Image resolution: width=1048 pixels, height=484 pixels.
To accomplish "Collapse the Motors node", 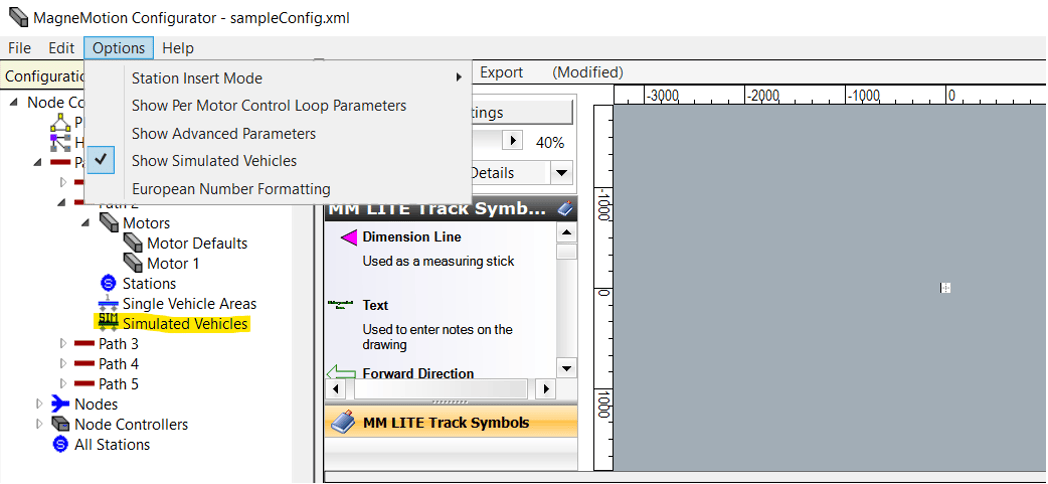I will tap(86, 223).
